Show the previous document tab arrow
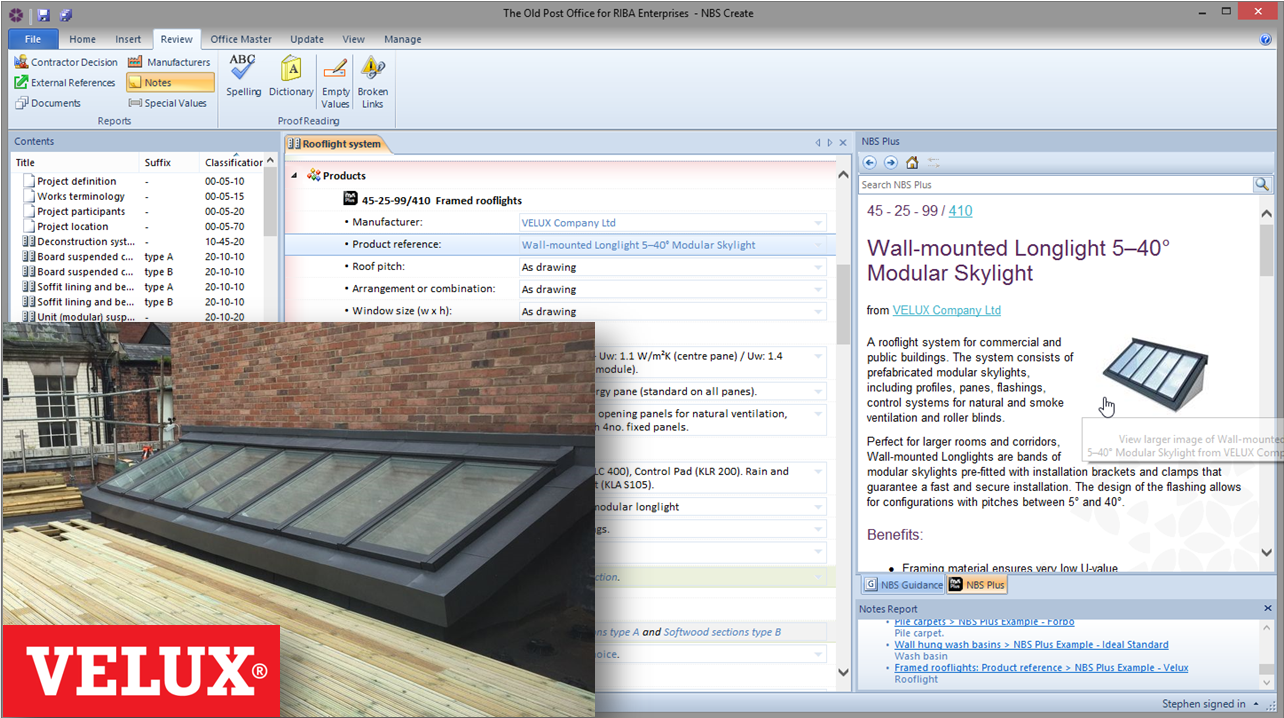The width and height of the screenshot is (1284, 718). pyautogui.click(x=818, y=143)
